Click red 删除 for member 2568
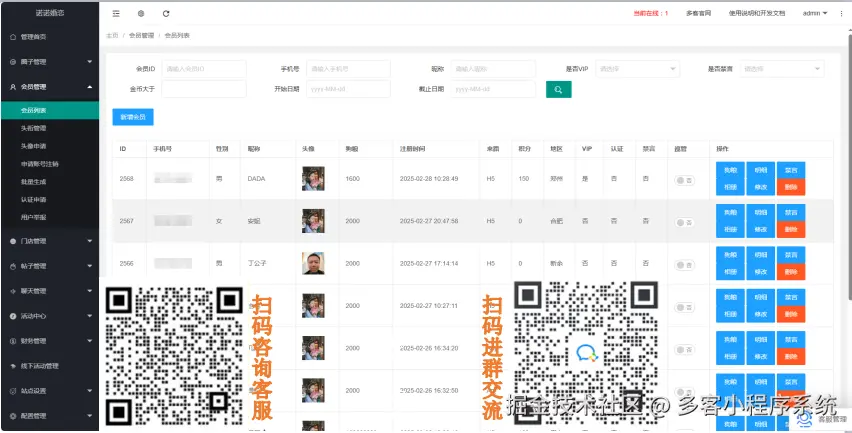 click(x=791, y=187)
